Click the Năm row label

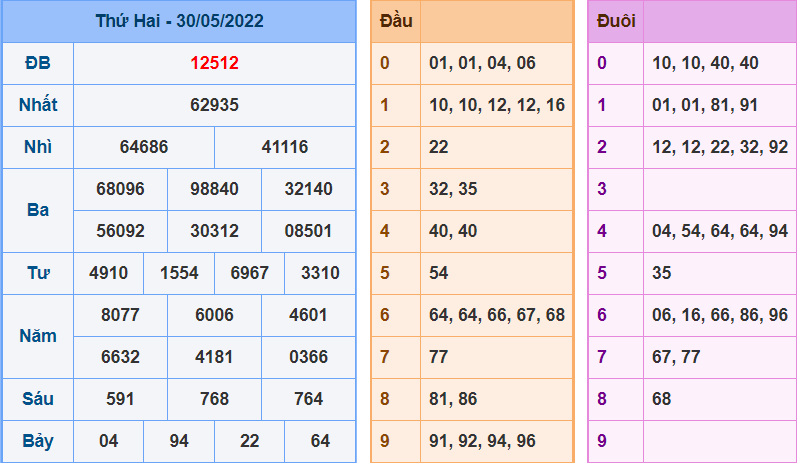click(38, 336)
